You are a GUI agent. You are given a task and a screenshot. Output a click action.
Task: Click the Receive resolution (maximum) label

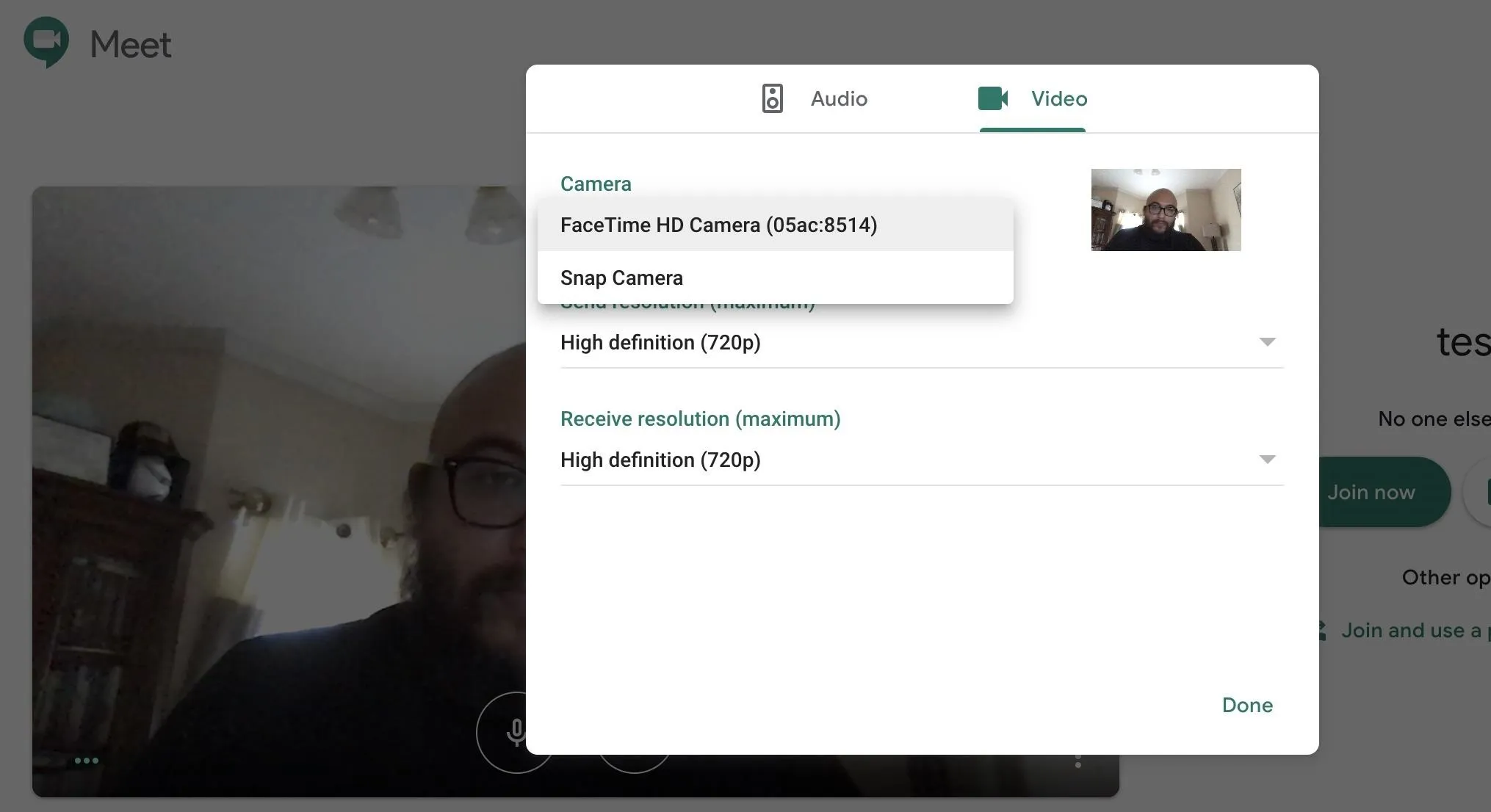click(701, 418)
